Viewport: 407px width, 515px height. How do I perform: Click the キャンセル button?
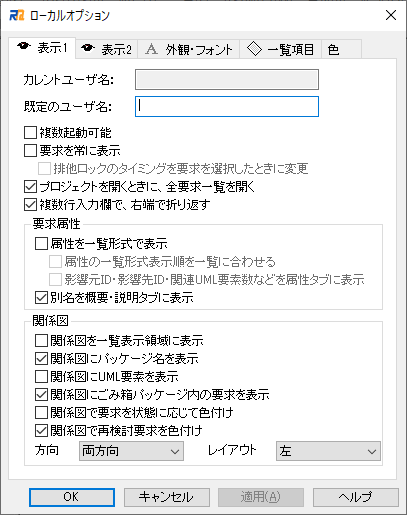pos(167,497)
